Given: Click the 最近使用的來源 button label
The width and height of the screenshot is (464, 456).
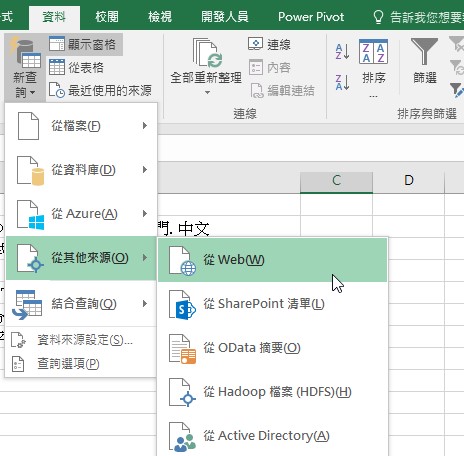Looking at the screenshot, I should point(110,90).
